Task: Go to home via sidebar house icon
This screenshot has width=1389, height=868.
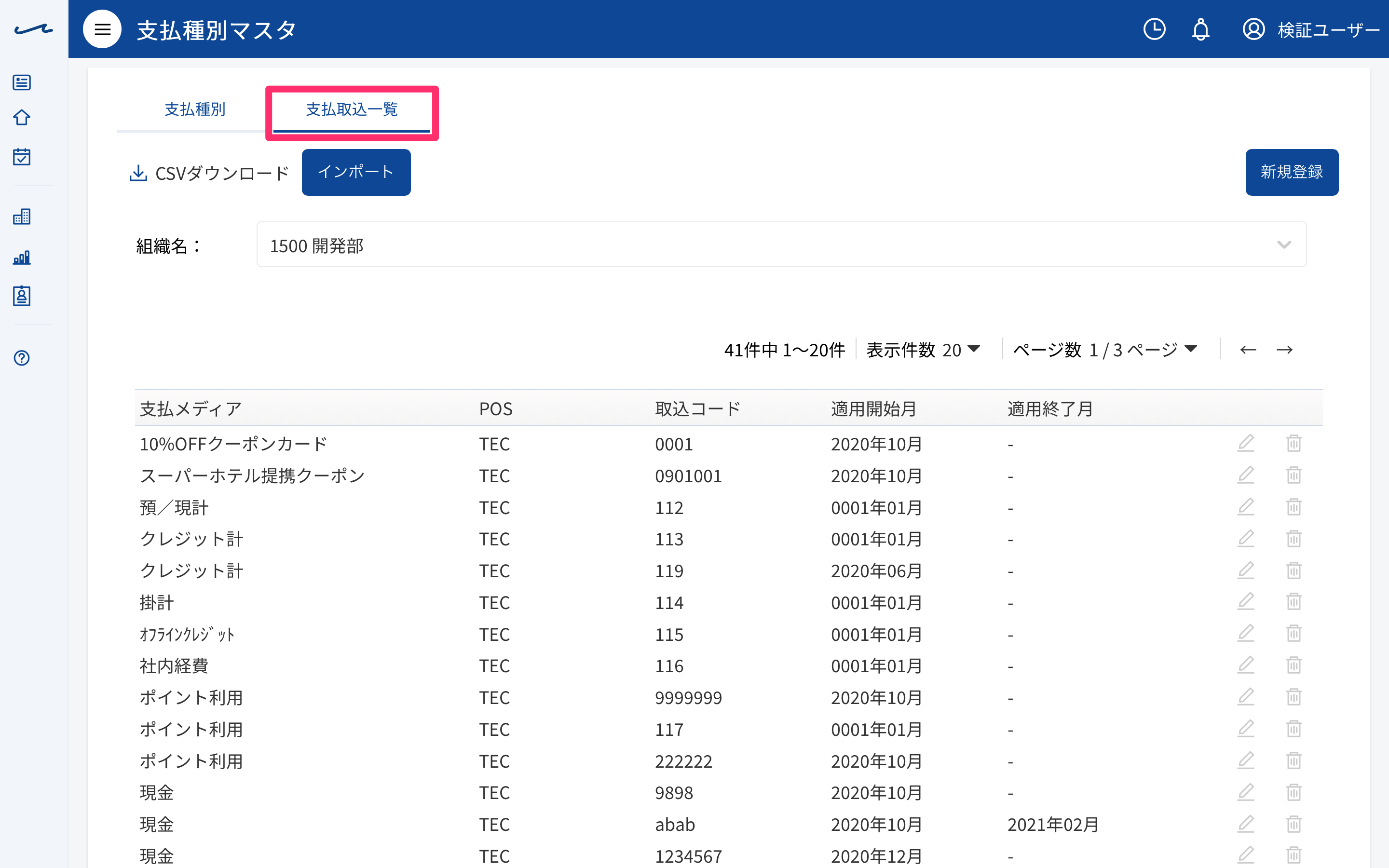Action: 22,118
